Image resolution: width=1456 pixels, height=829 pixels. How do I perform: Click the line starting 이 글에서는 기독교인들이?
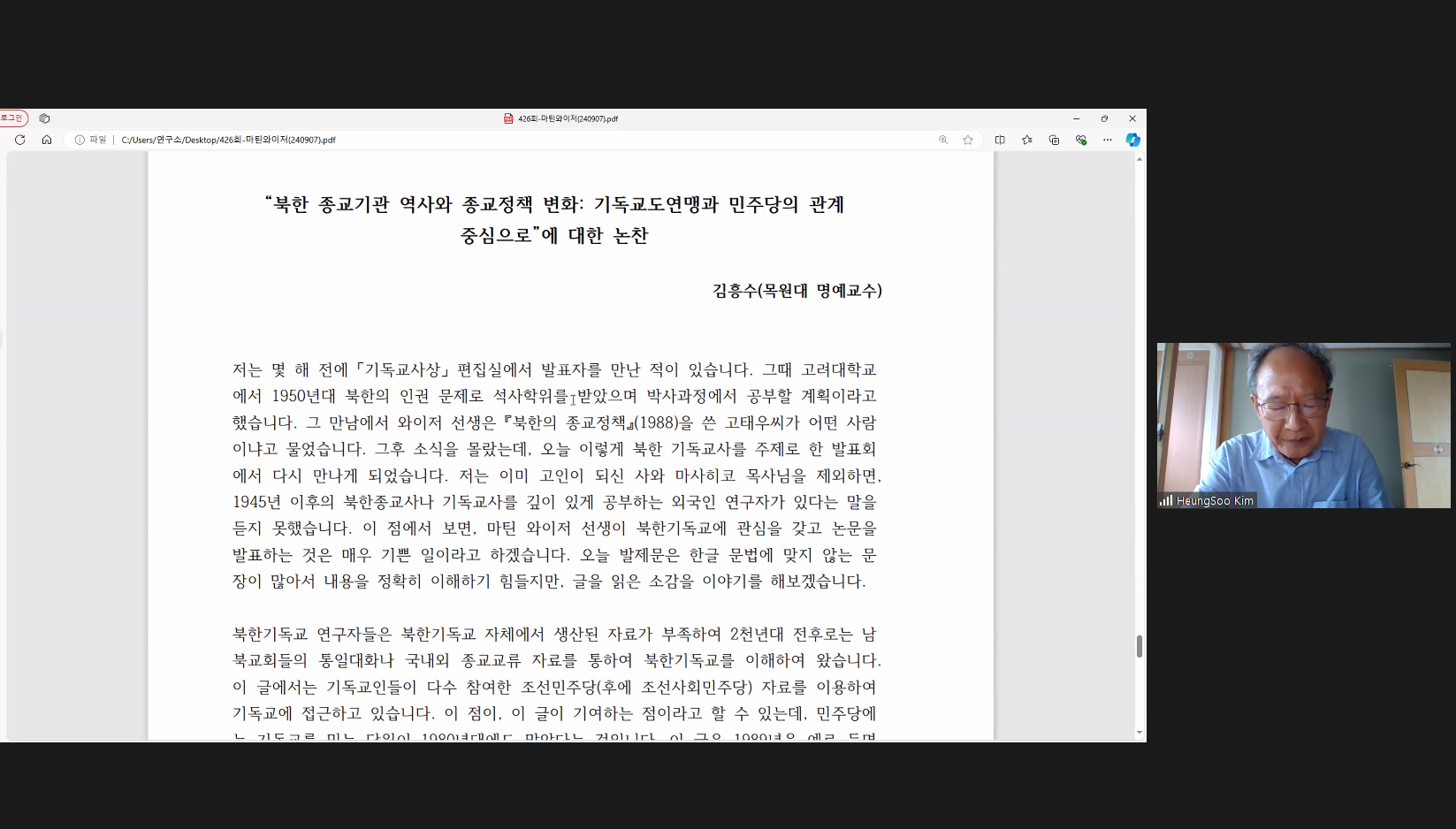coord(554,688)
